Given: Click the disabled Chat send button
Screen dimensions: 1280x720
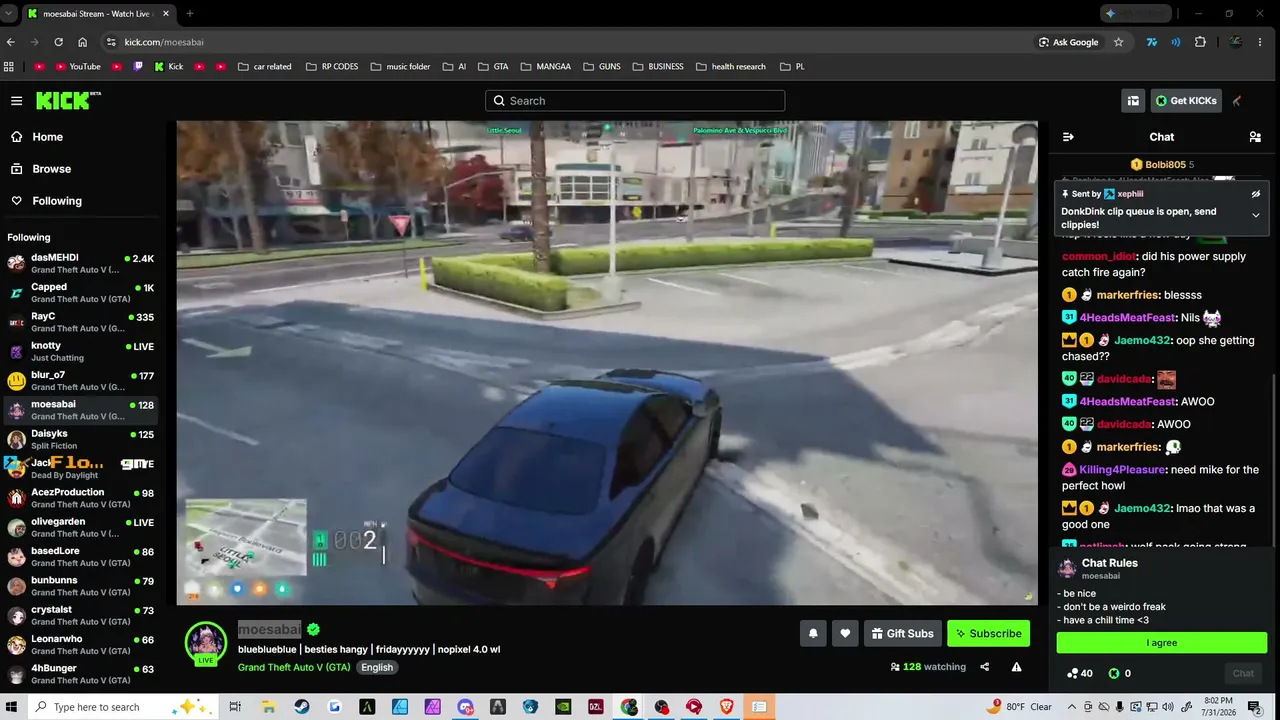Looking at the screenshot, I should coord(1243,673).
